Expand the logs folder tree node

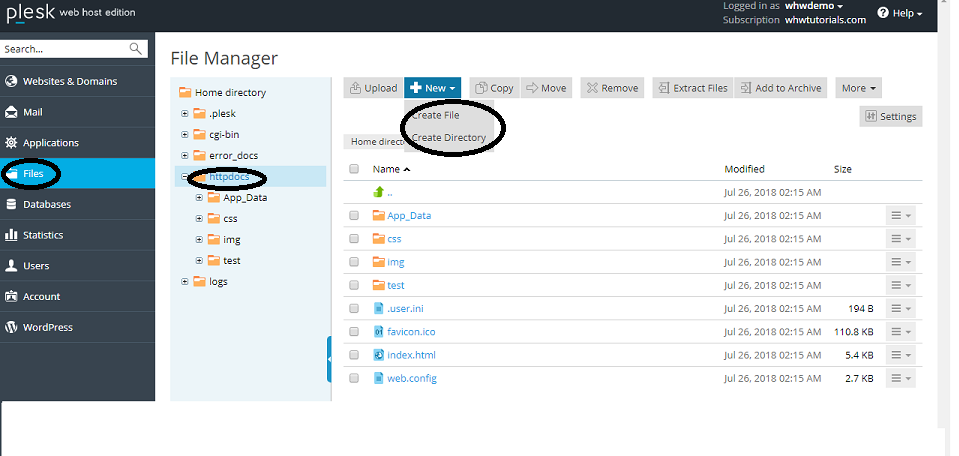tap(185, 282)
